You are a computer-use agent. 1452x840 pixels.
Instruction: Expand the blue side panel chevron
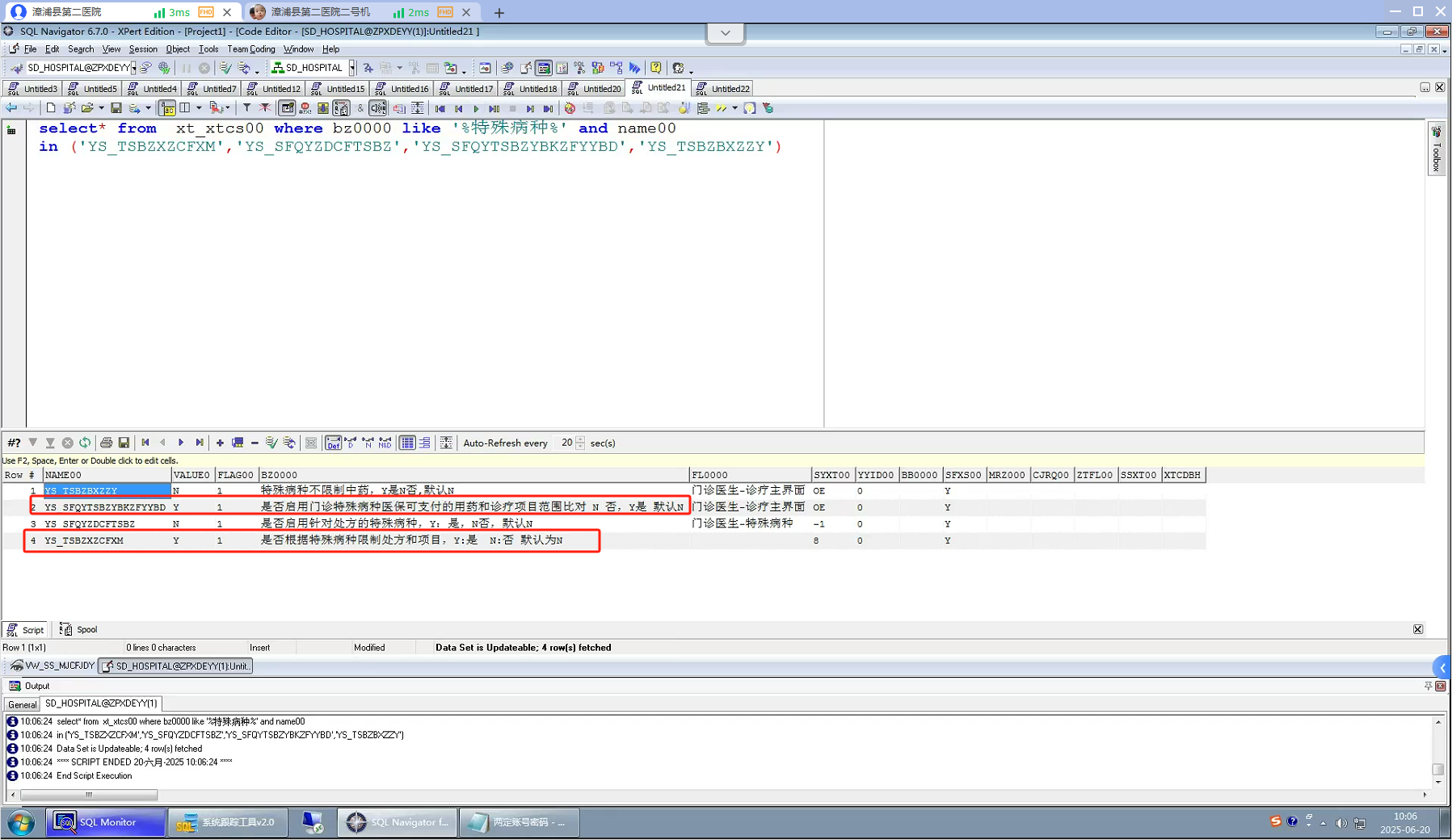coord(1442,667)
